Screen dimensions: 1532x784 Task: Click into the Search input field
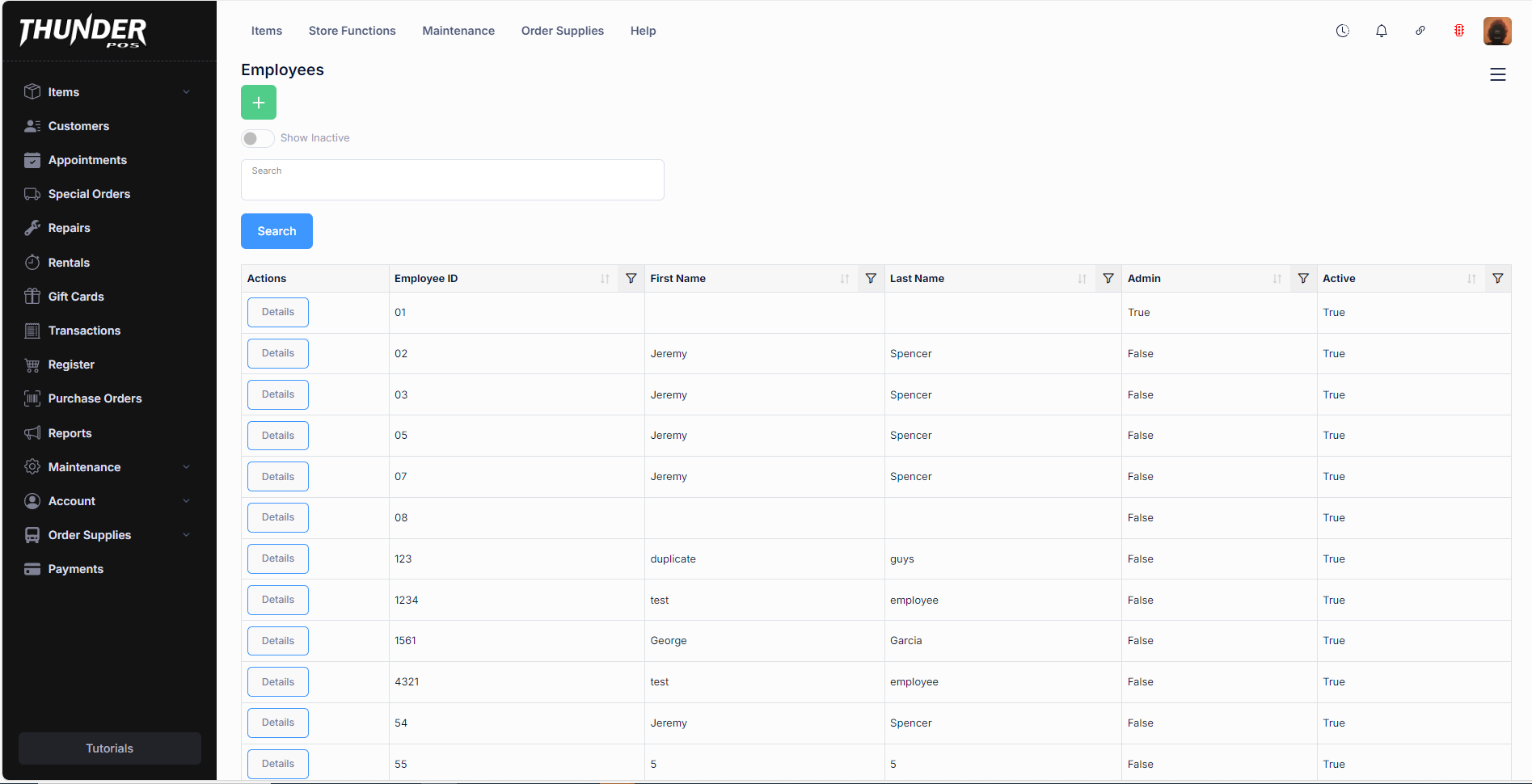[x=452, y=183]
